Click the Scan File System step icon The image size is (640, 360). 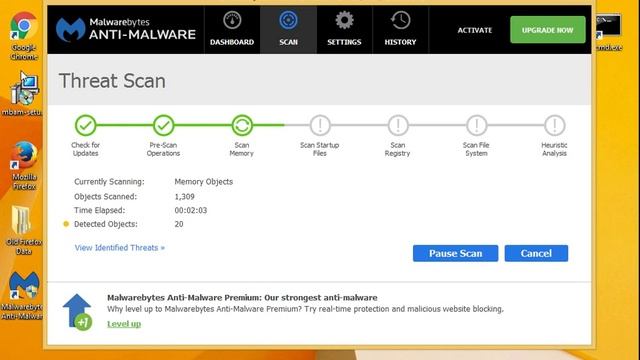(476, 125)
